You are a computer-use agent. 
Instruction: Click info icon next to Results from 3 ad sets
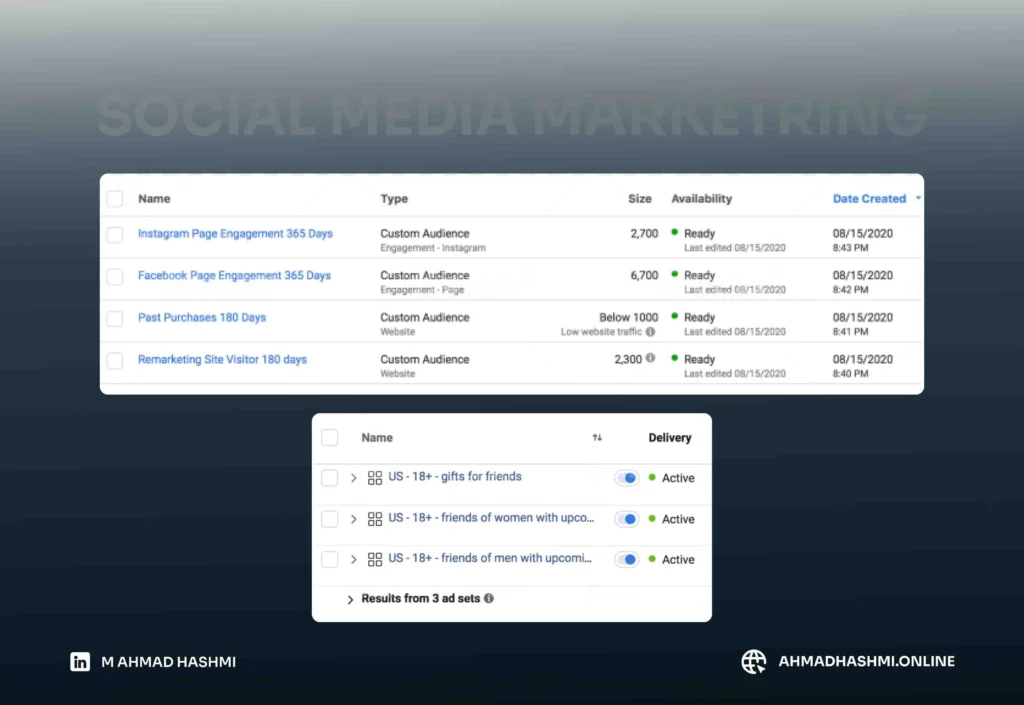point(489,599)
